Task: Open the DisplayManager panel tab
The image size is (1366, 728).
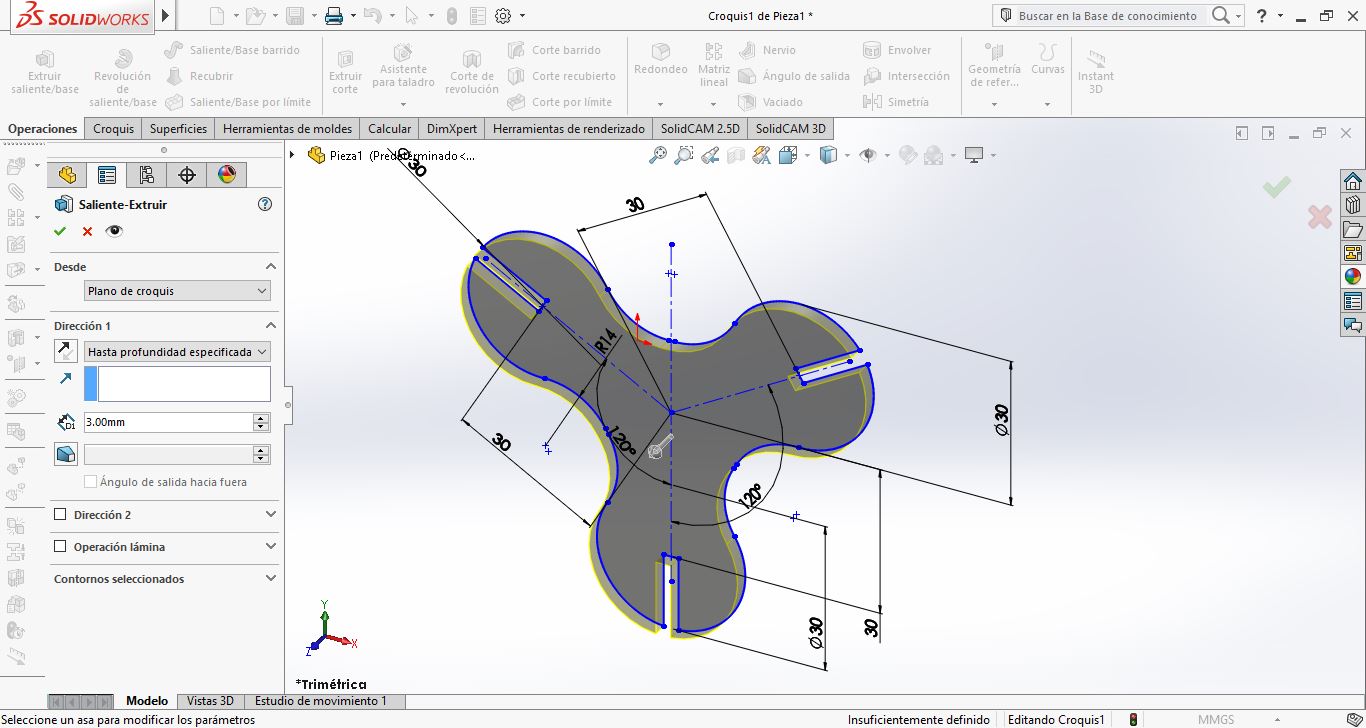Action: [x=227, y=175]
